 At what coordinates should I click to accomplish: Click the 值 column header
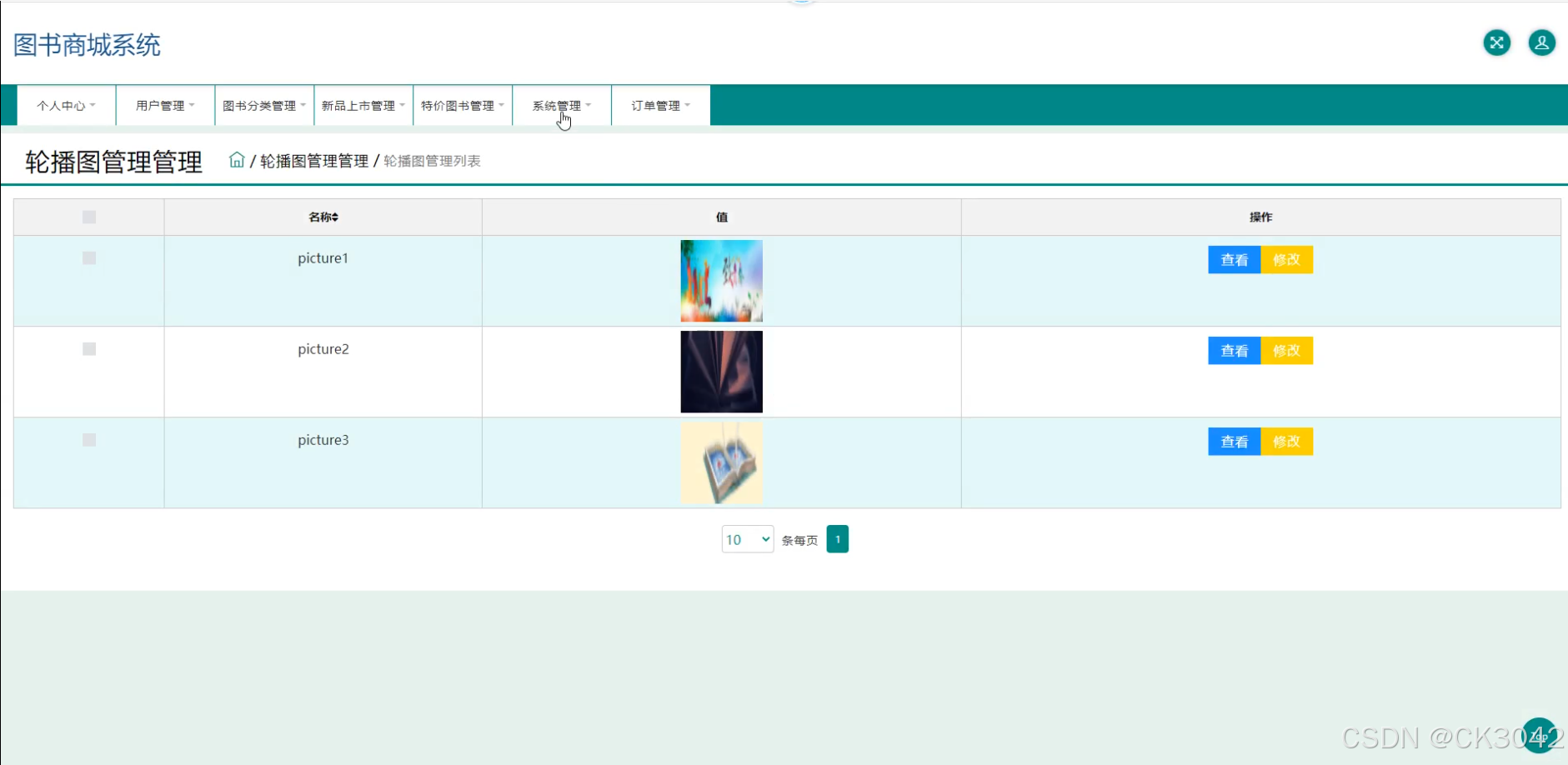(x=722, y=217)
